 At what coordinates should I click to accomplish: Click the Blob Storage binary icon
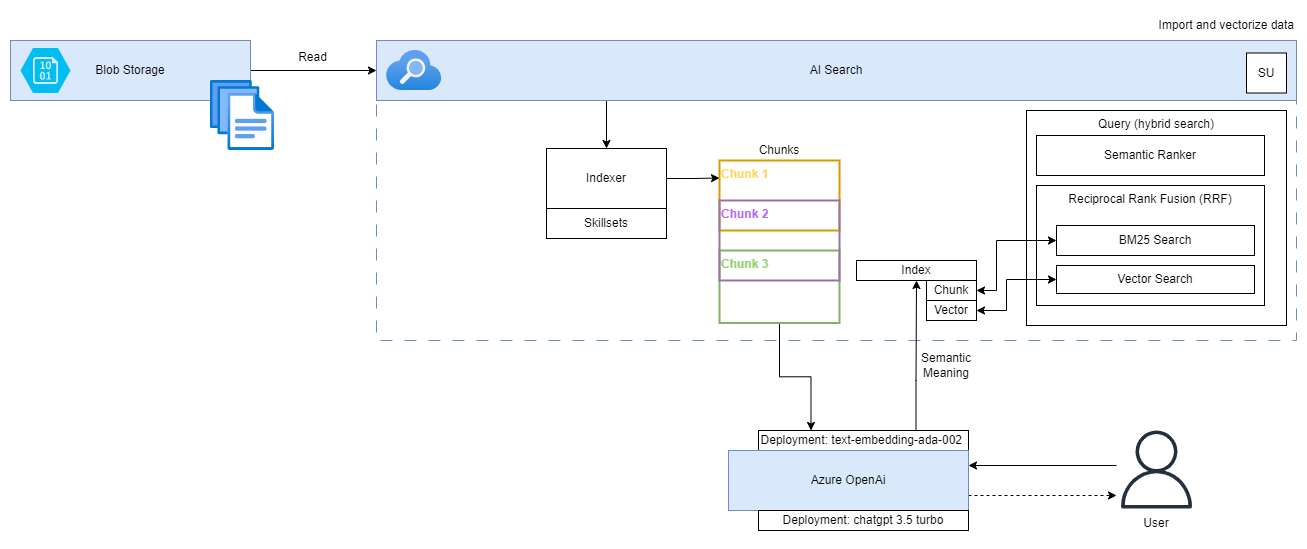[x=44, y=70]
